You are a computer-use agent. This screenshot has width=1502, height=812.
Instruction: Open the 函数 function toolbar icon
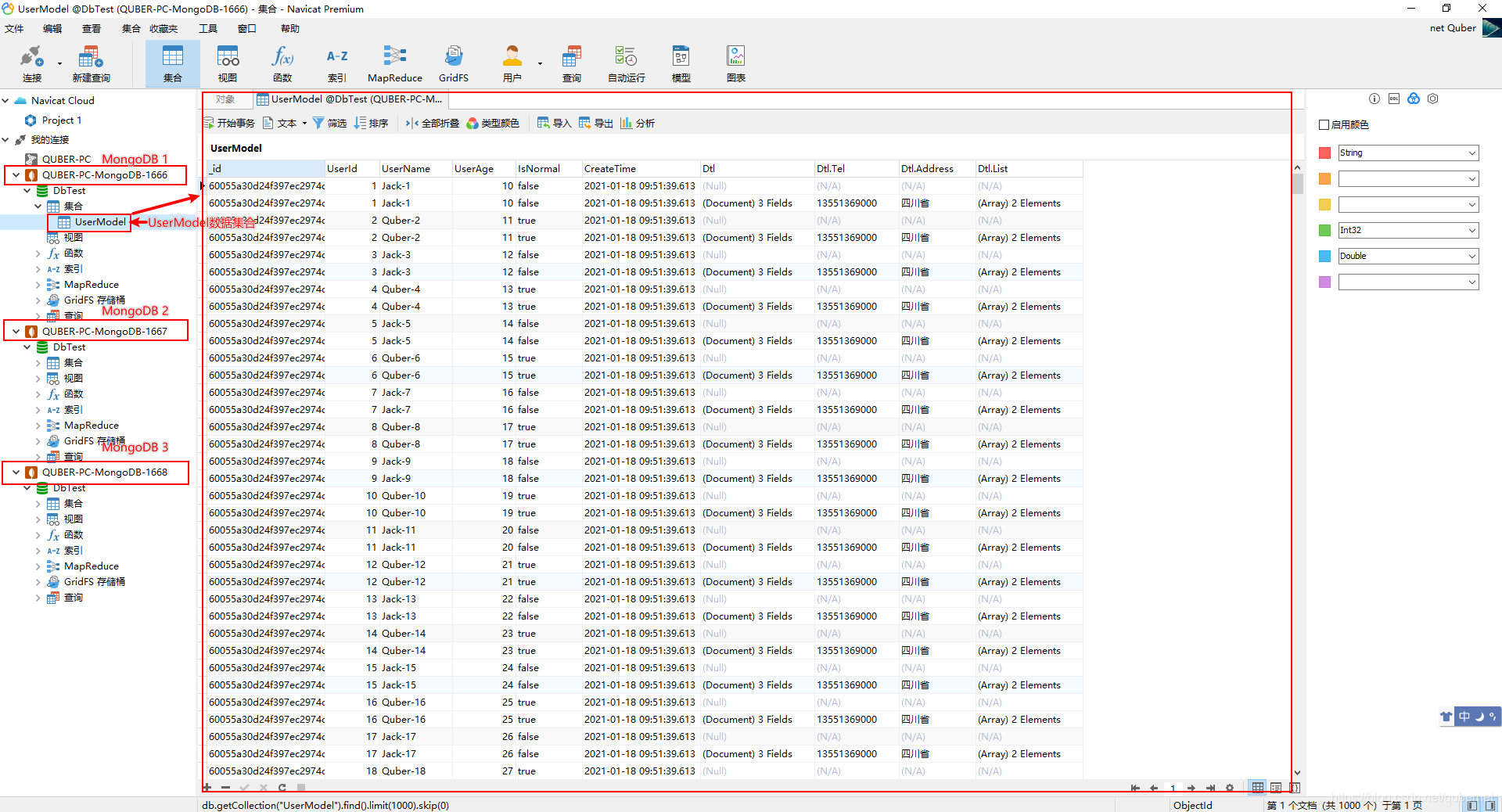click(x=282, y=64)
